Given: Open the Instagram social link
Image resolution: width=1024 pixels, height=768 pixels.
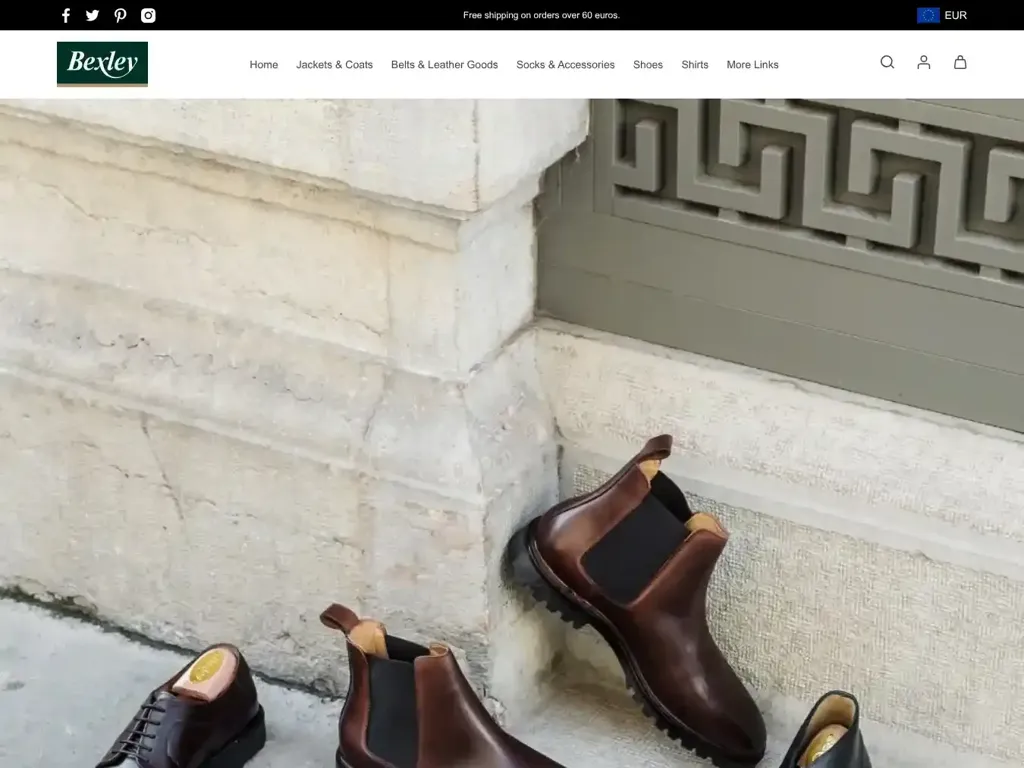Looking at the screenshot, I should (x=148, y=15).
